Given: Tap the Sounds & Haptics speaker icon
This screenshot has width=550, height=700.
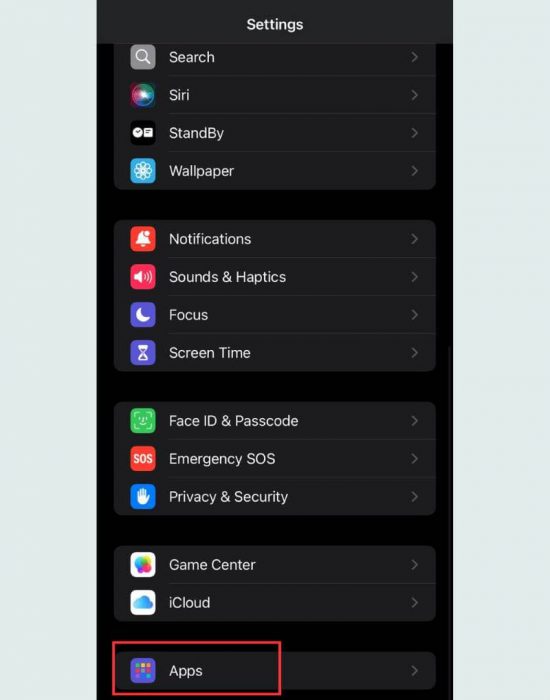Looking at the screenshot, I should [x=143, y=277].
